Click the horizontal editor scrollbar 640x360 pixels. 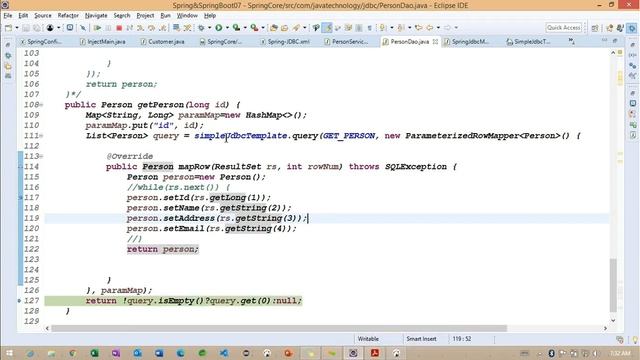tap(279, 328)
